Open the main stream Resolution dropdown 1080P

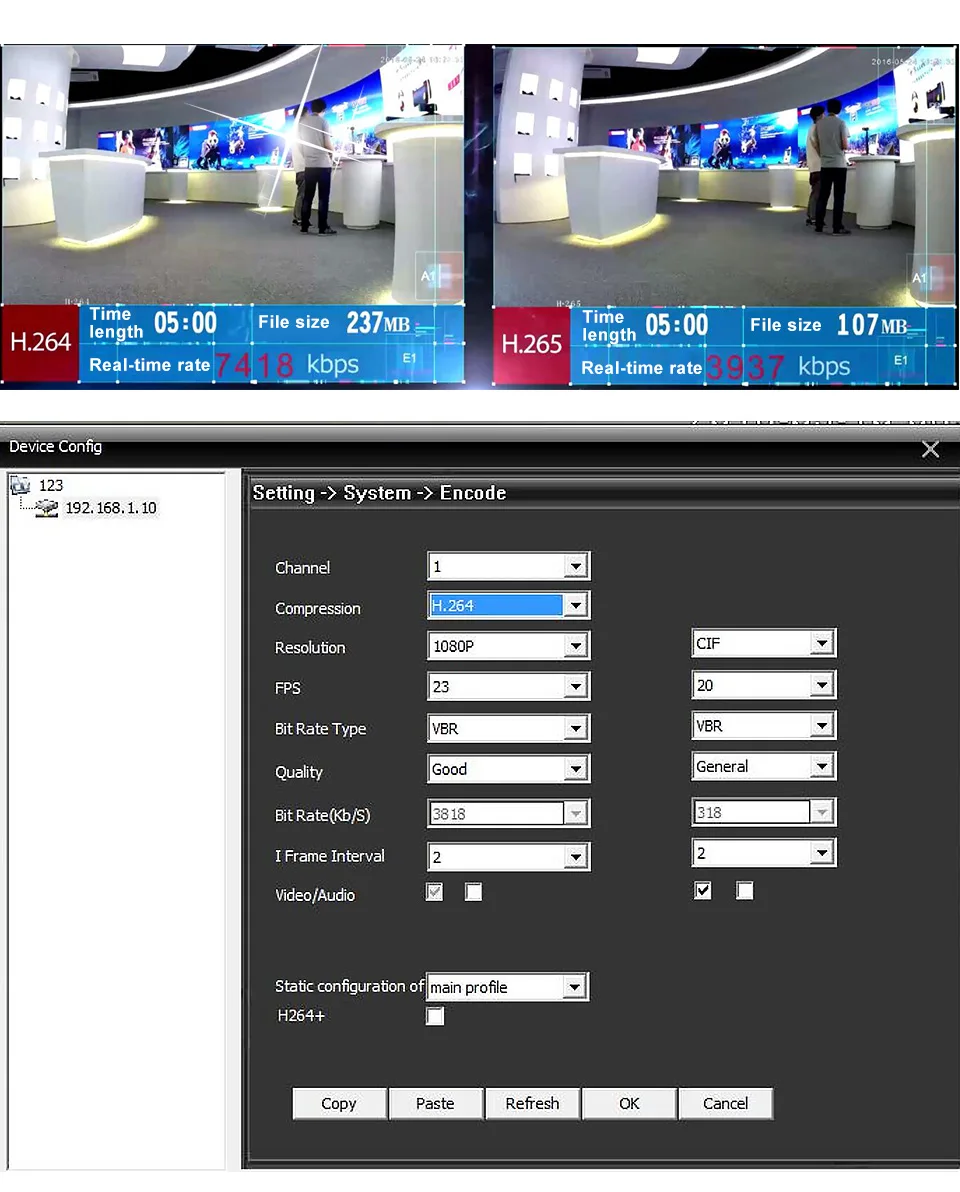[x=509, y=646]
